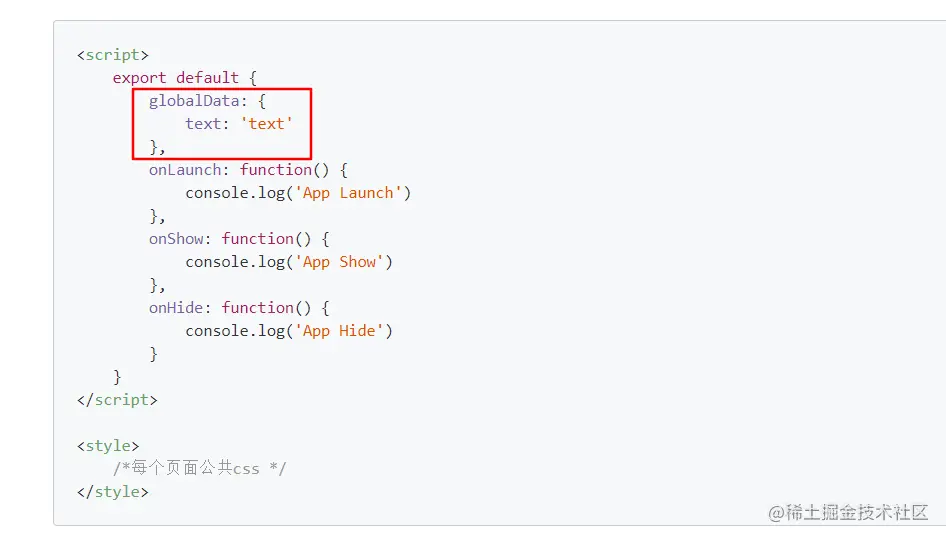Image resolution: width=946 pixels, height=540 pixels.
Task: Click the export default keyword line
Action: pyautogui.click(x=175, y=78)
